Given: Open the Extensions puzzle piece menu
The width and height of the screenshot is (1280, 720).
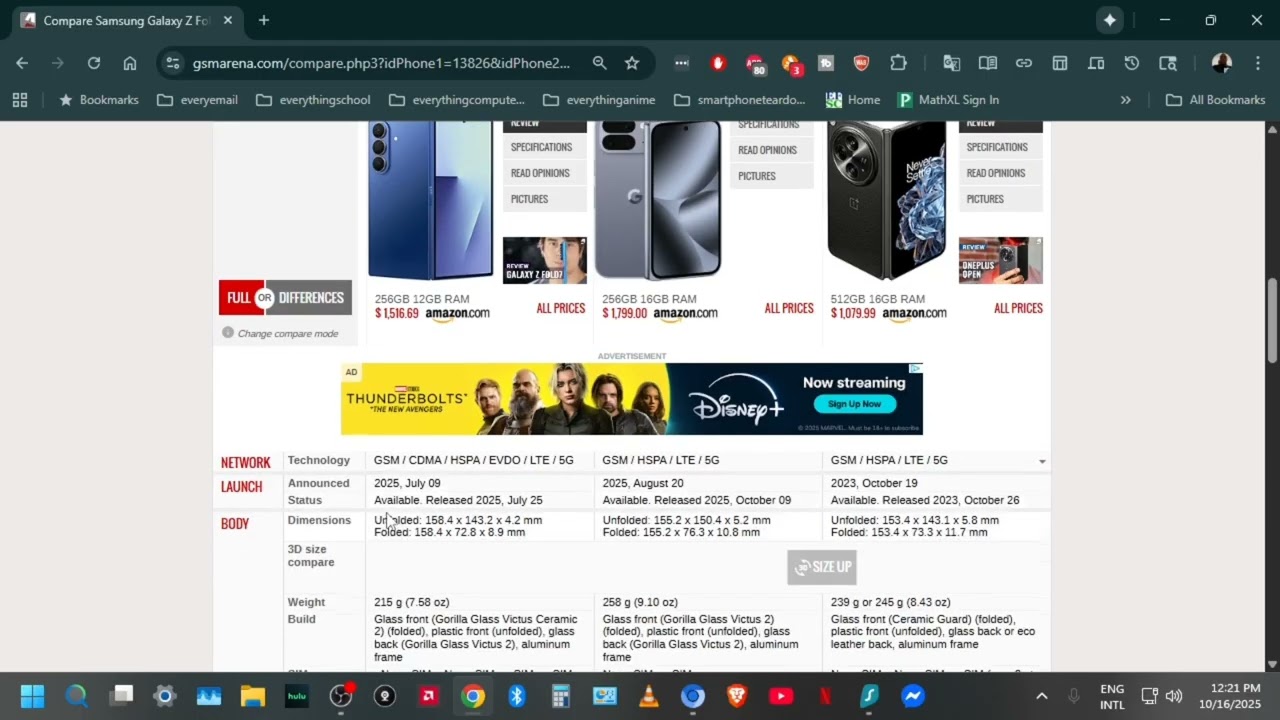Looking at the screenshot, I should point(898,63).
